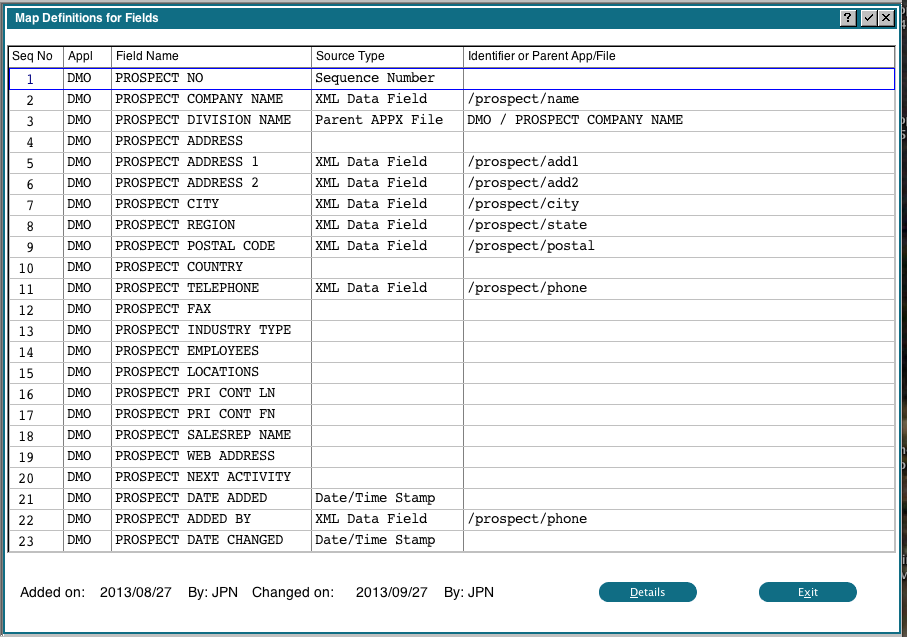The image size is (907, 637).
Task: Select the PROSPECT COMPANY NAME row
Action: (x=199, y=99)
